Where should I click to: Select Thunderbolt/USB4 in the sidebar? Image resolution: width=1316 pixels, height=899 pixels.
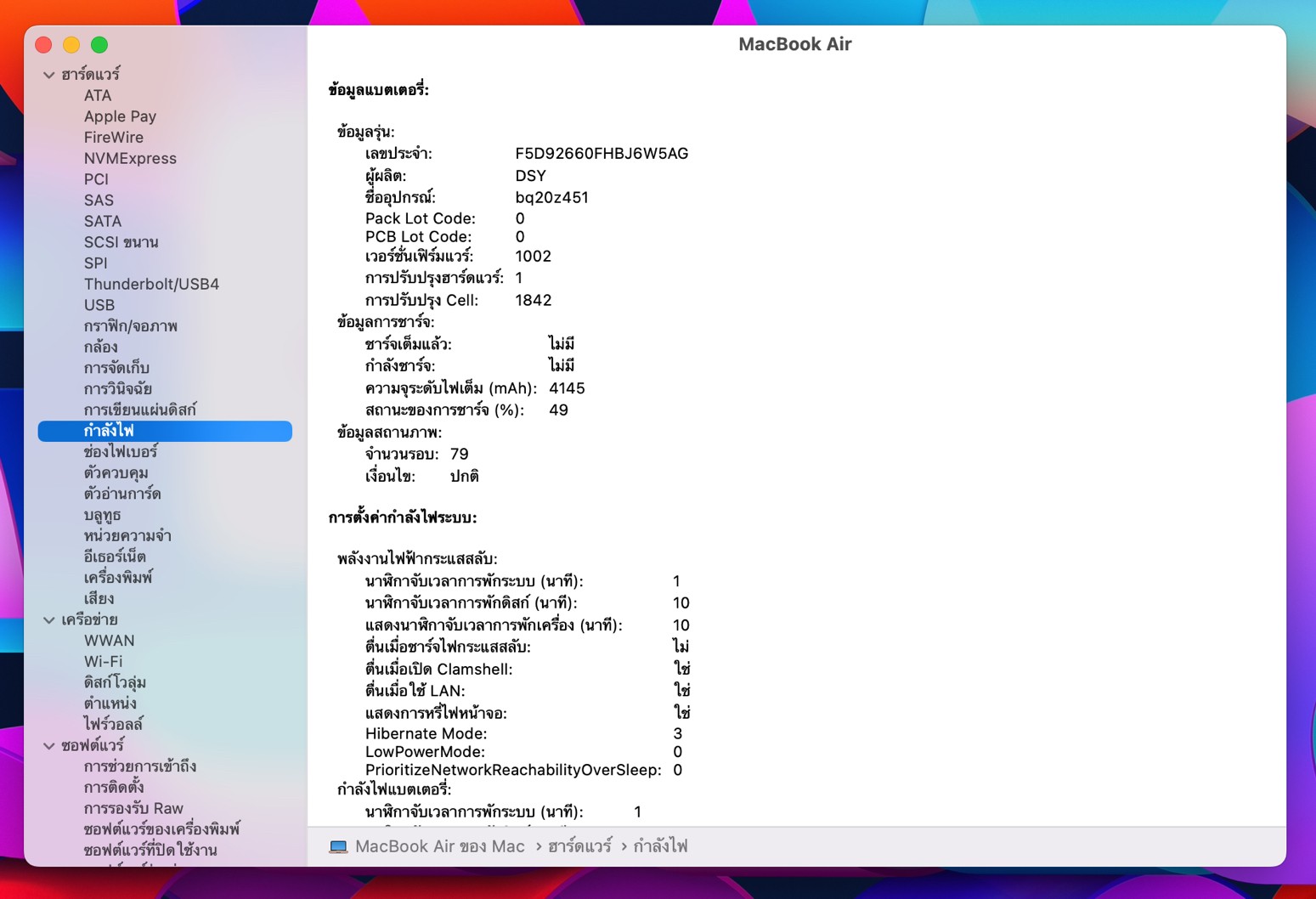pos(151,284)
